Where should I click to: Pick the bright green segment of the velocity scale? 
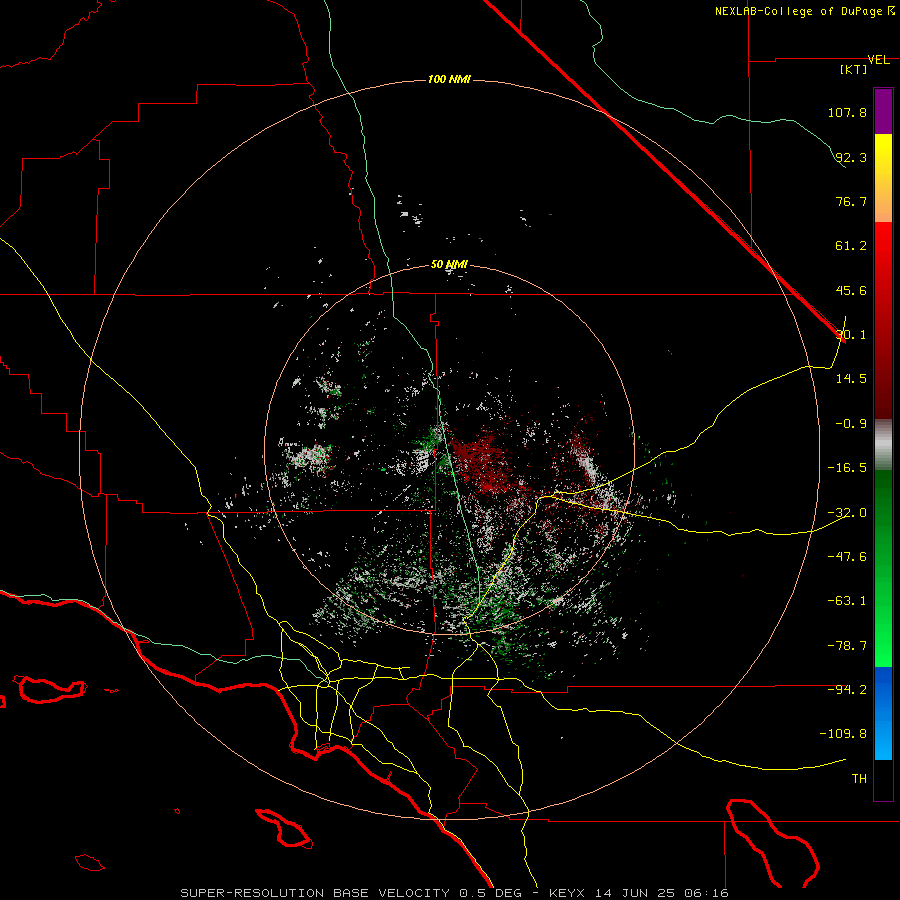coord(883,568)
